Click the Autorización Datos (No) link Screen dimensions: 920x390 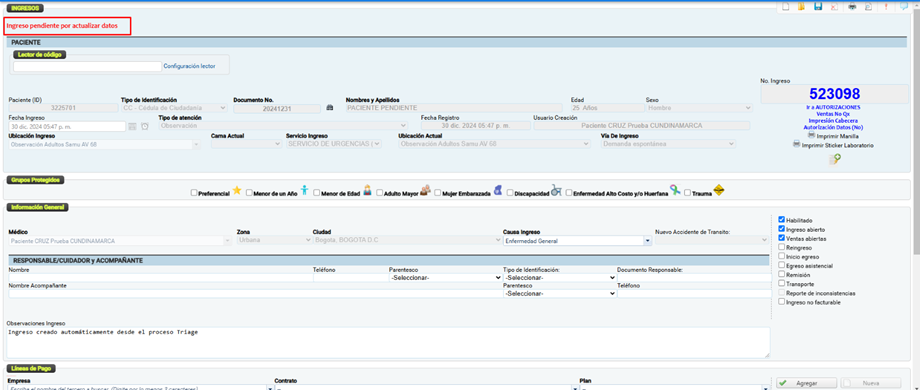[x=834, y=127]
